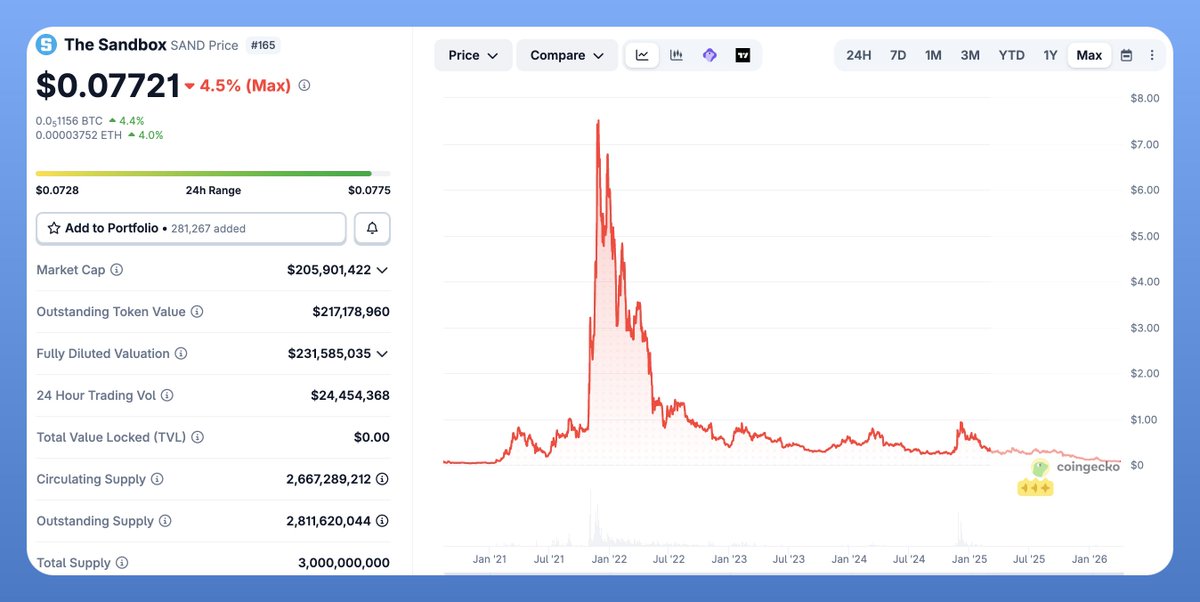1200x602 pixels.
Task: Switch to the line chart view
Action: click(642, 55)
